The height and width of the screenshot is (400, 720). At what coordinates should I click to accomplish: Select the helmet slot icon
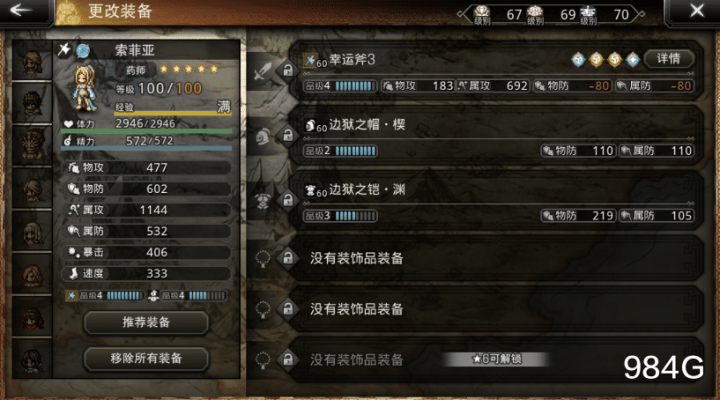pos(263,136)
